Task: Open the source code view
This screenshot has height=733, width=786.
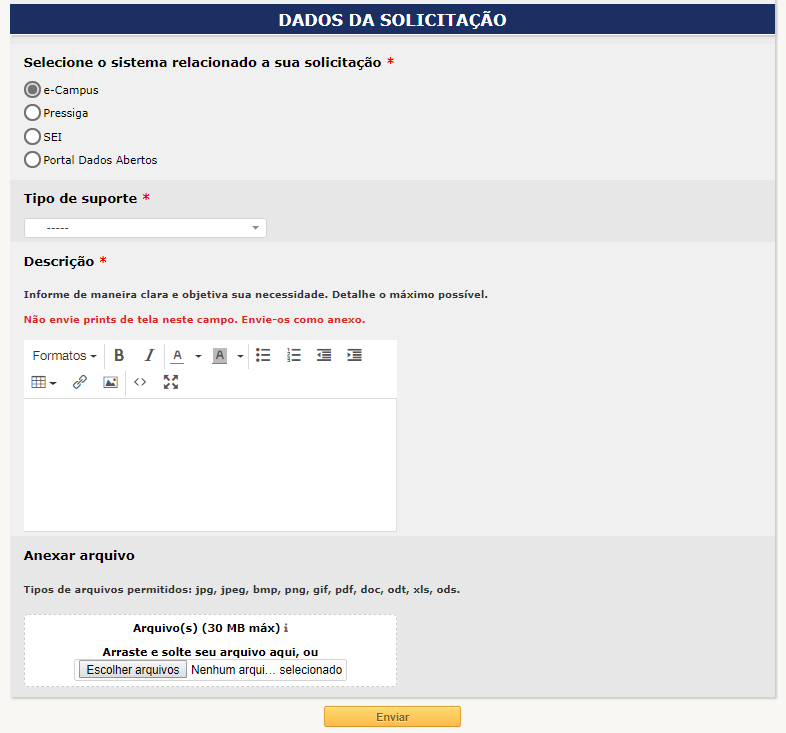Action: click(140, 382)
